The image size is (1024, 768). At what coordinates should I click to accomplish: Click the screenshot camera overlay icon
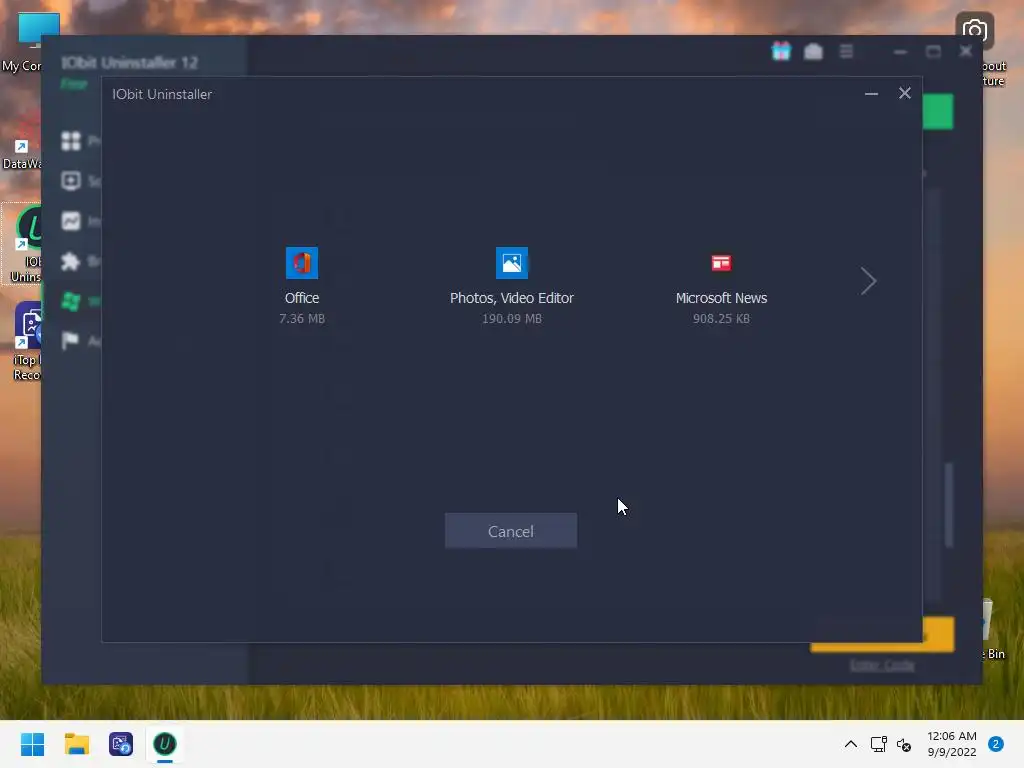tap(974, 30)
